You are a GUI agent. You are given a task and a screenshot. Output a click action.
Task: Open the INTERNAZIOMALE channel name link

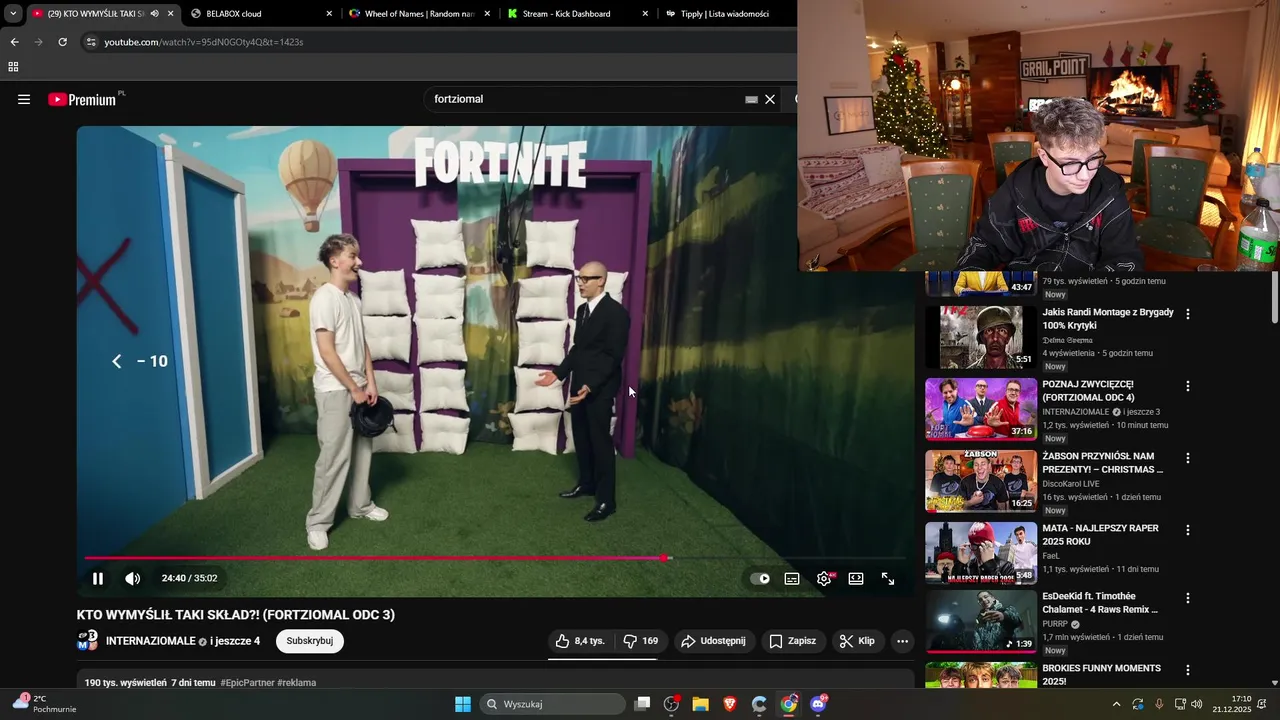pyautogui.click(x=150, y=641)
